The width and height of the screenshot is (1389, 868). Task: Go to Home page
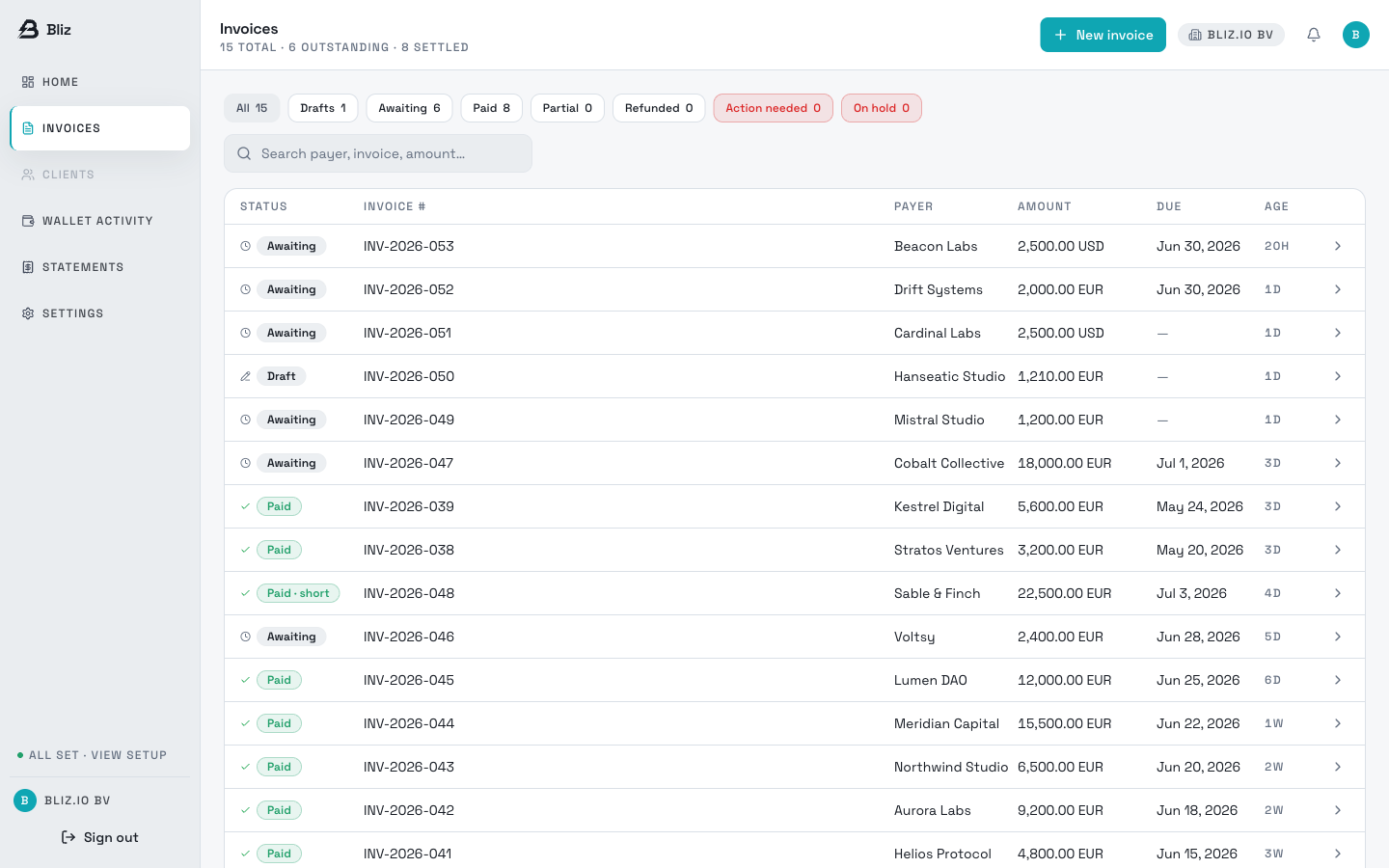[x=100, y=82]
